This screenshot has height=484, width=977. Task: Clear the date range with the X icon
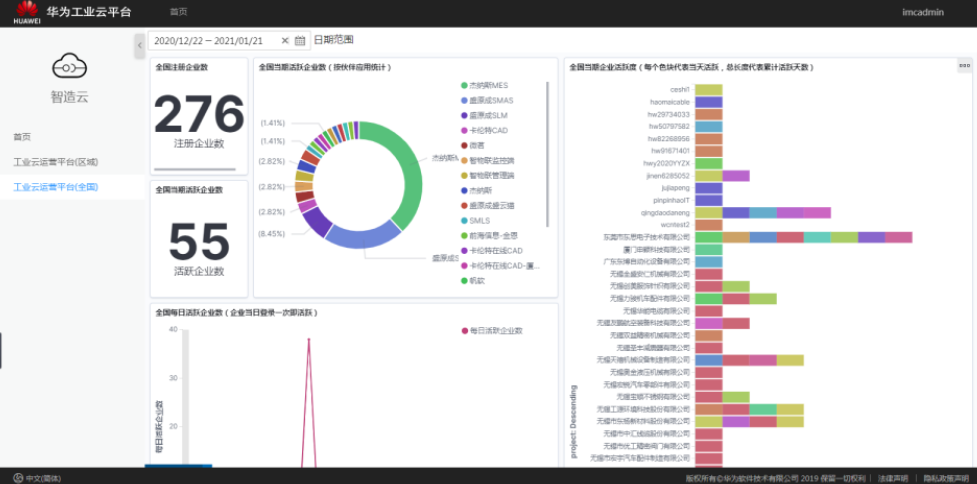coord(285,40)
